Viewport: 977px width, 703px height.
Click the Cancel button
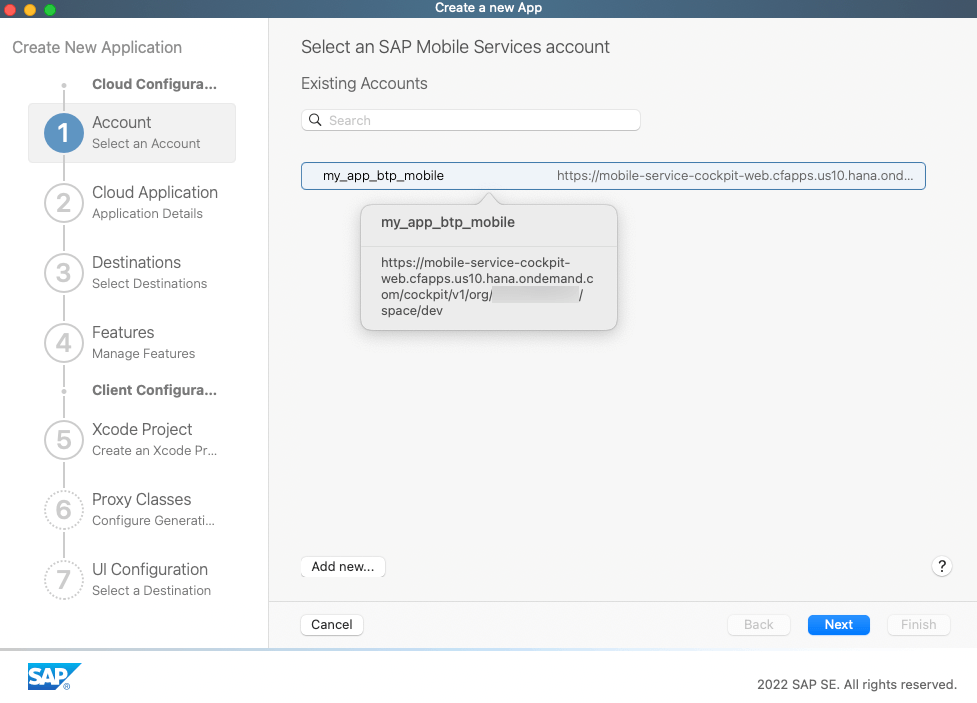(x=331, y=624)
